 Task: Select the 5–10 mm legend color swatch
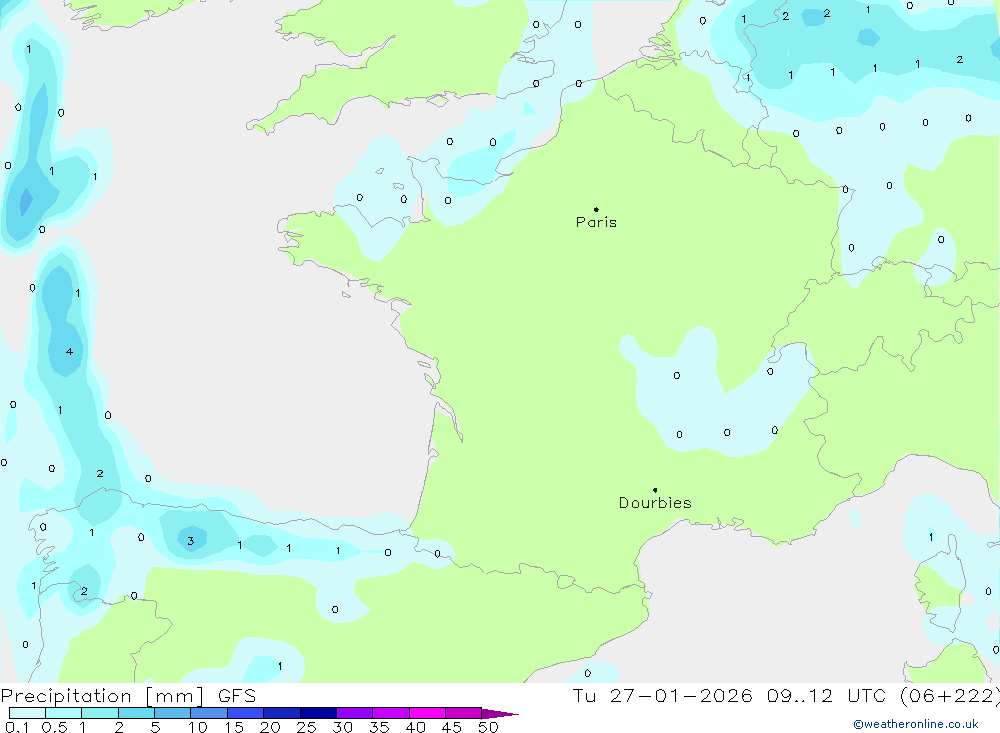click(173, 713)
